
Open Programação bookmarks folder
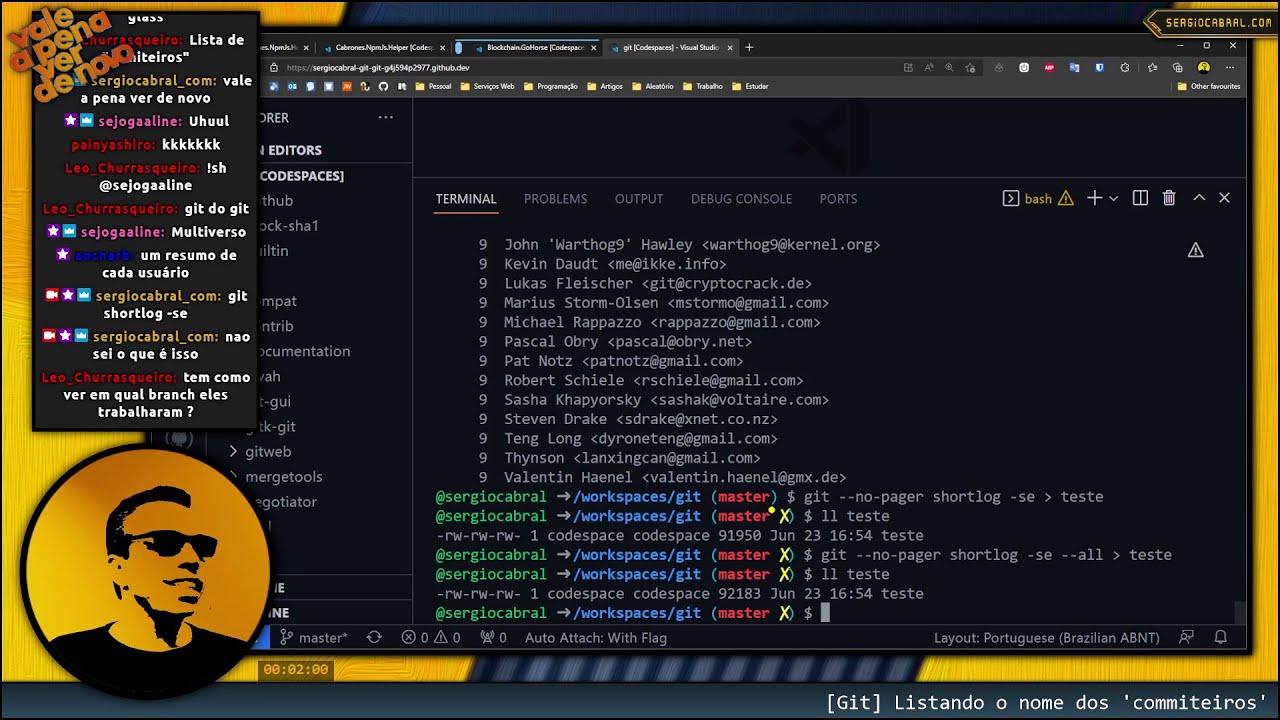(551, 86)
